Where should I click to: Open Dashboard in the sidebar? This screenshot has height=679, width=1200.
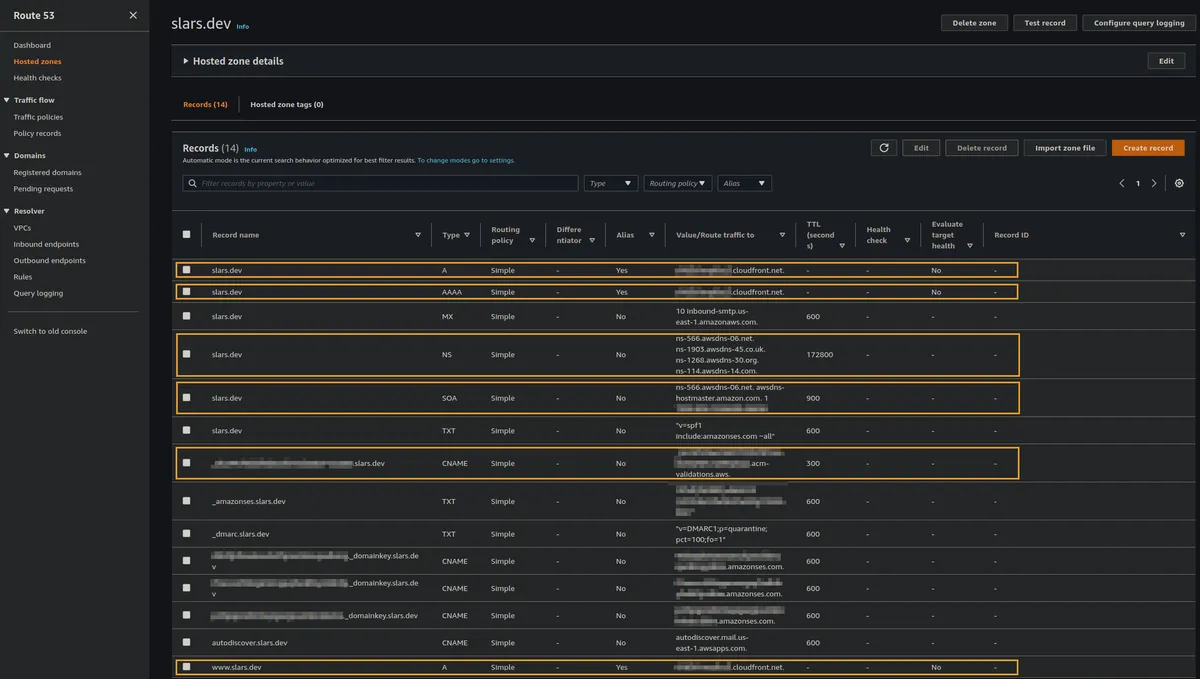pos(32,45)
